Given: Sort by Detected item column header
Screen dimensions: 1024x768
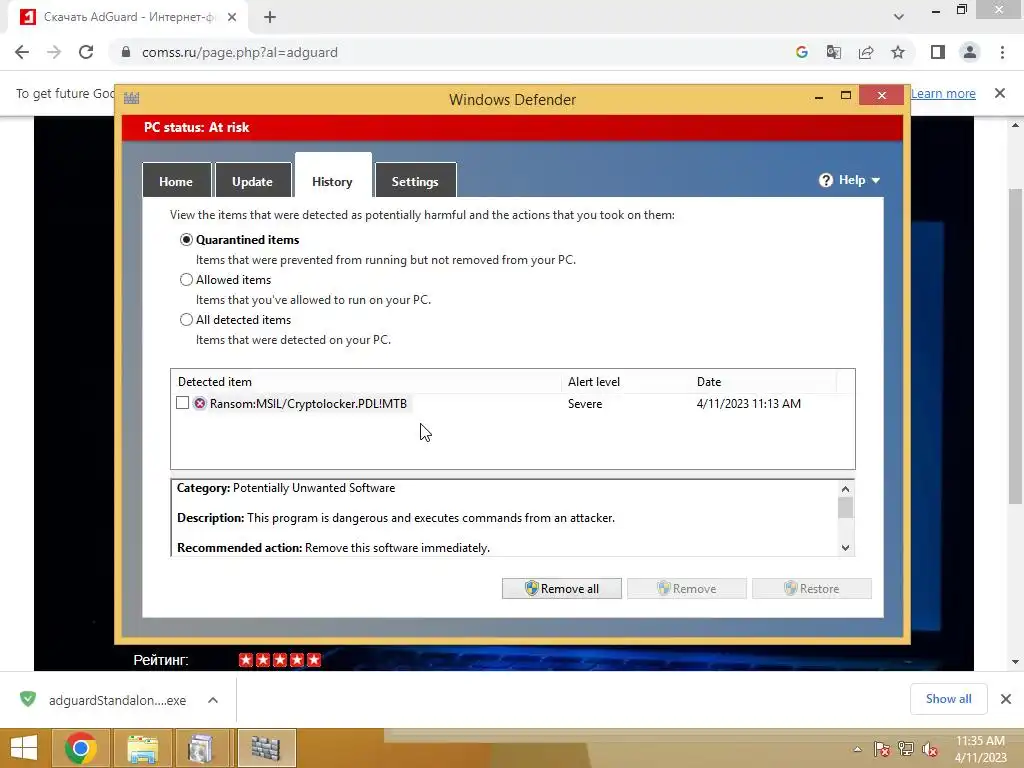Looking at the screenshot, I should pos(366,382).
